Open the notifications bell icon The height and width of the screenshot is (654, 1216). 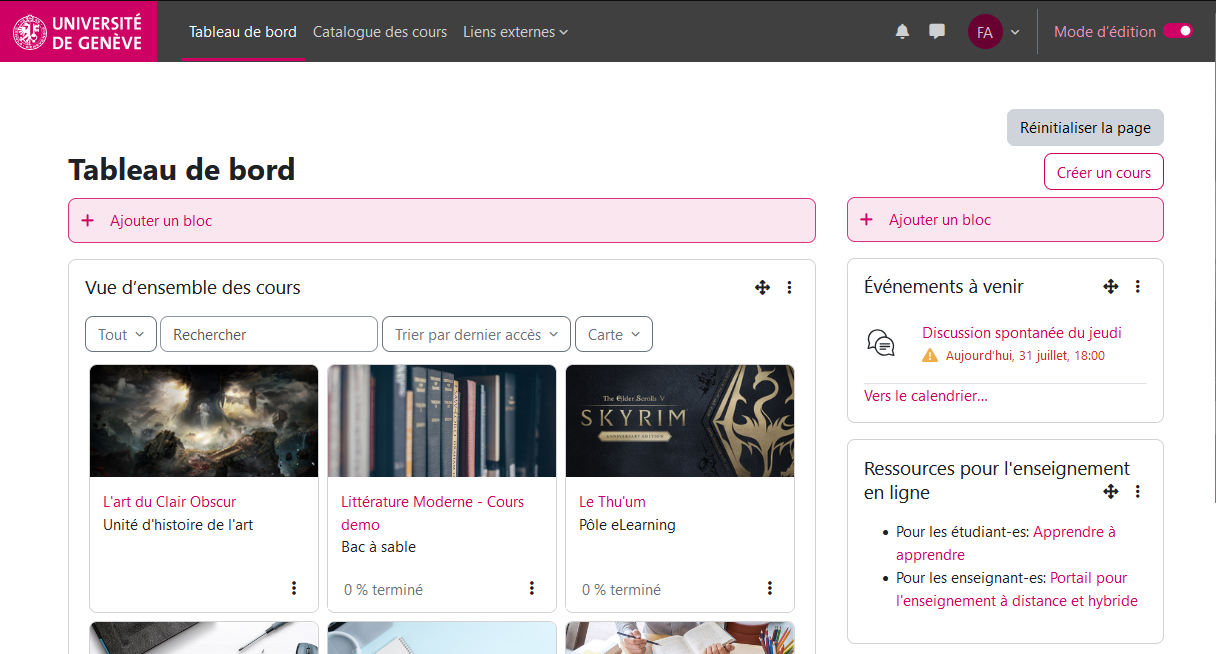pos(903,31)
